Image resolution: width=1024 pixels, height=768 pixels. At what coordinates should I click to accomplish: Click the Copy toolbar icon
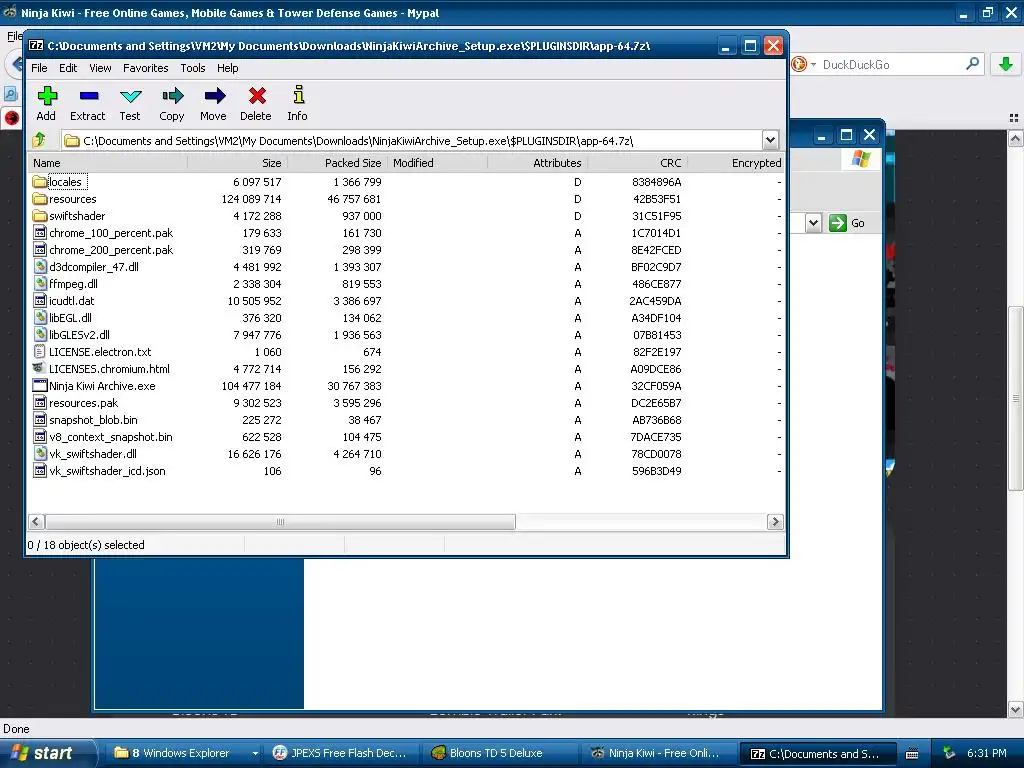click(172, 96)
